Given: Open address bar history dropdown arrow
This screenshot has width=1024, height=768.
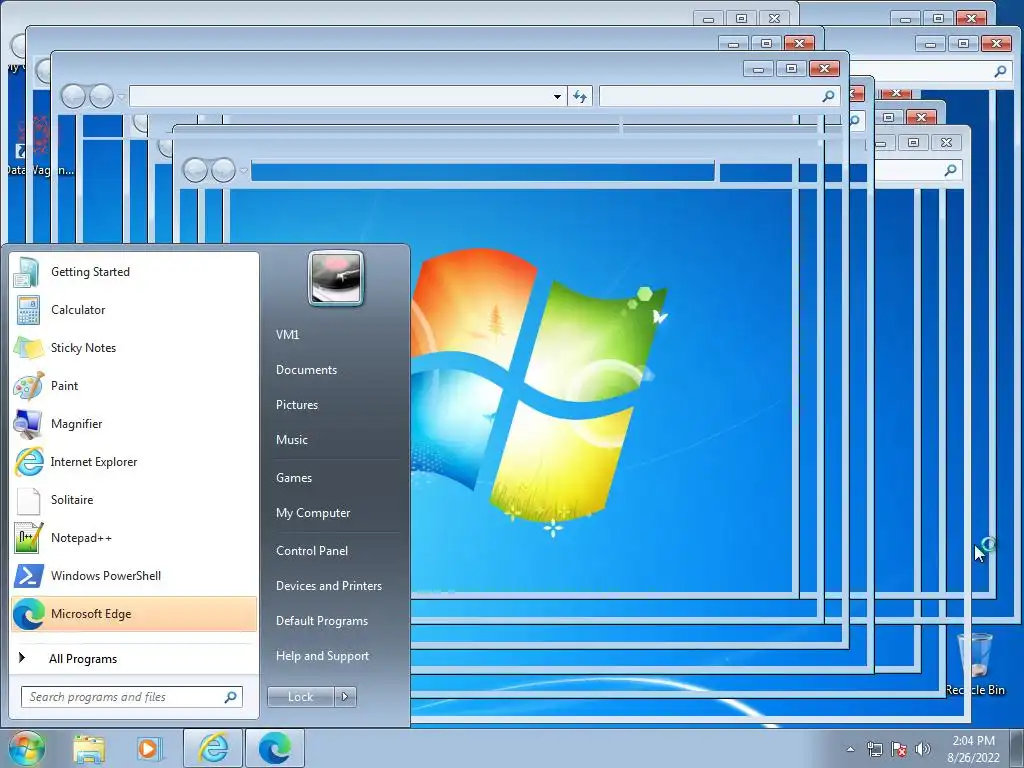Looking at the screenshot, I should (557, 97).
